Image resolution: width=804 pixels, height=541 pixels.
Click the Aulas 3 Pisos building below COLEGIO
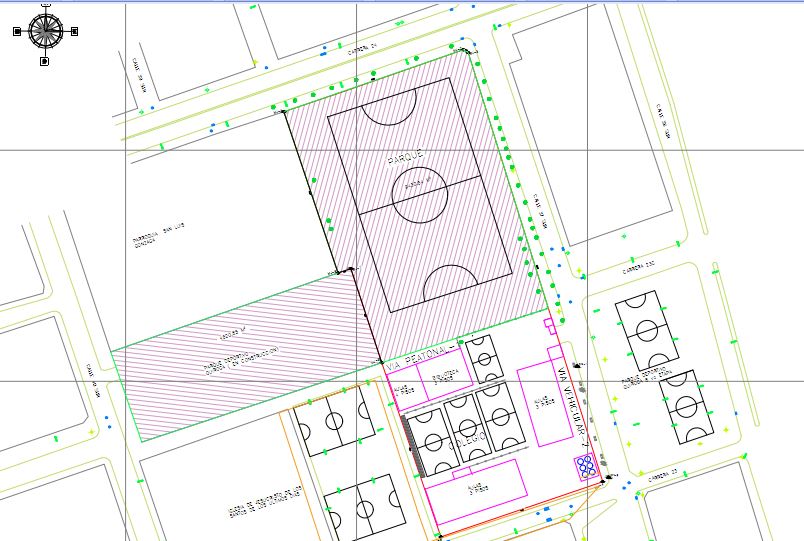point(475,490)
